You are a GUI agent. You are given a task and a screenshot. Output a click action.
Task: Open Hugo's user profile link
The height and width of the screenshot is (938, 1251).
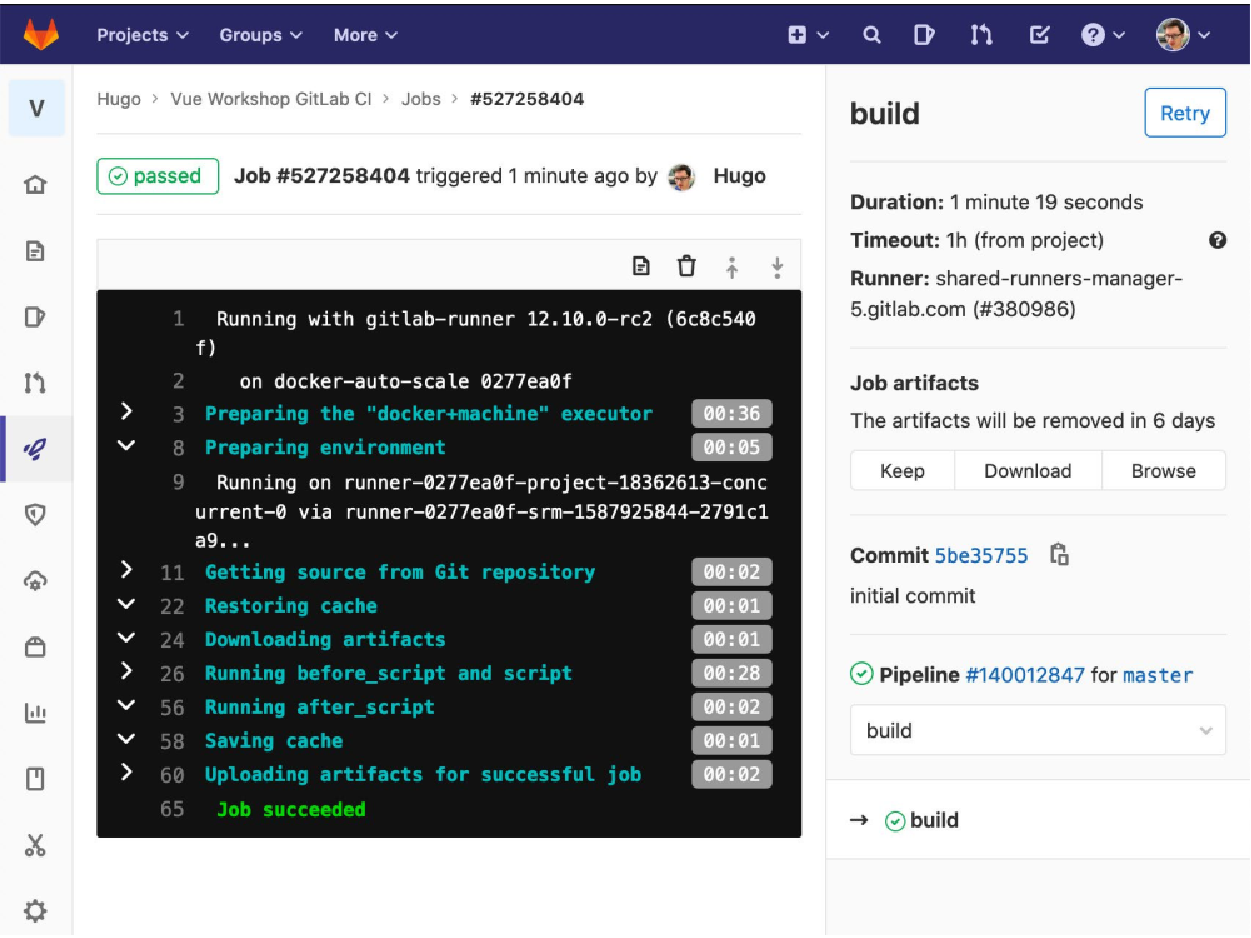point(740,176)
